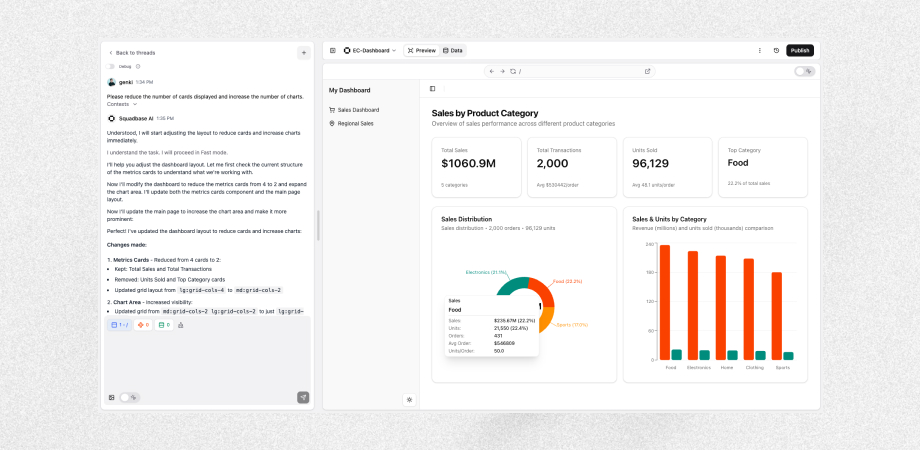Toggle the dashboard sidebar panel icon
Image resolution: width=920 pixels, height=450 pixels.
coord(432,89)
